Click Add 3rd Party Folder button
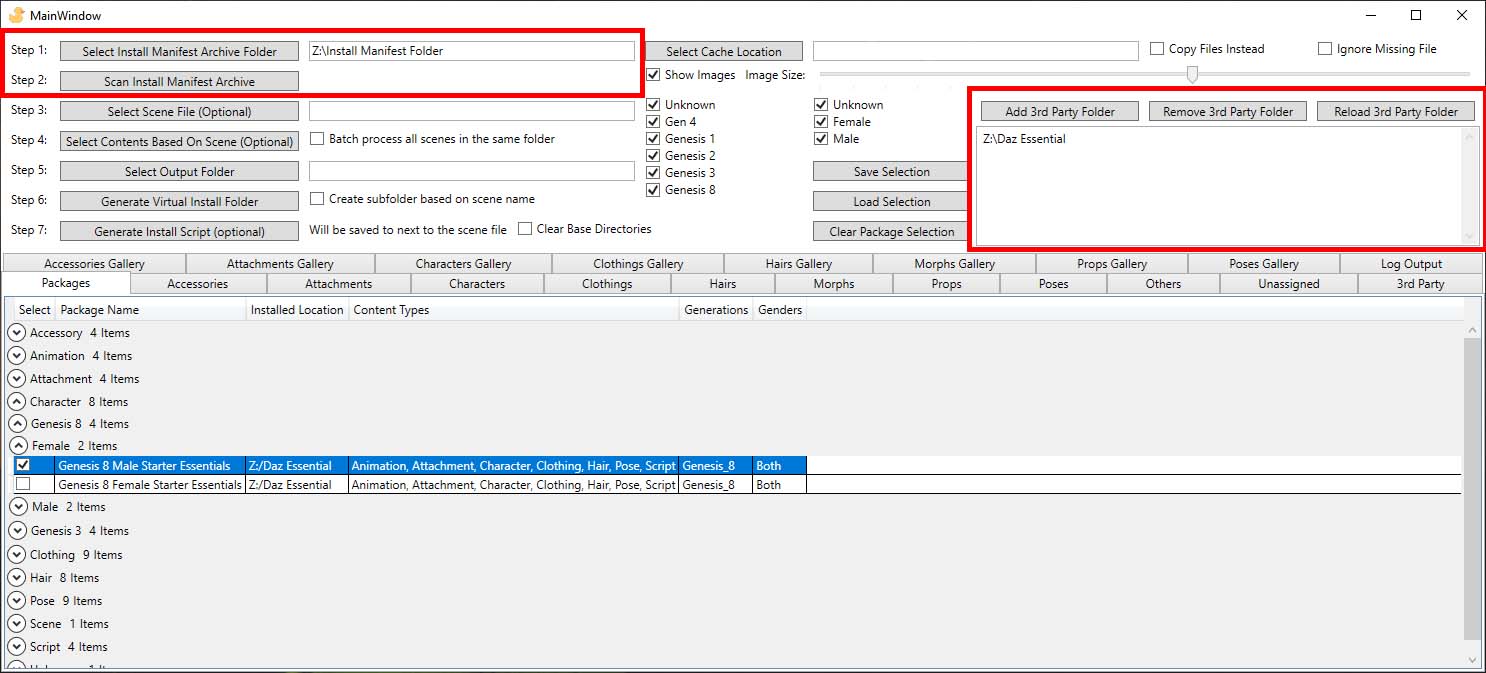This screenshot has height=673, width=1486. pyautogui.click(x=1059, y=111)
